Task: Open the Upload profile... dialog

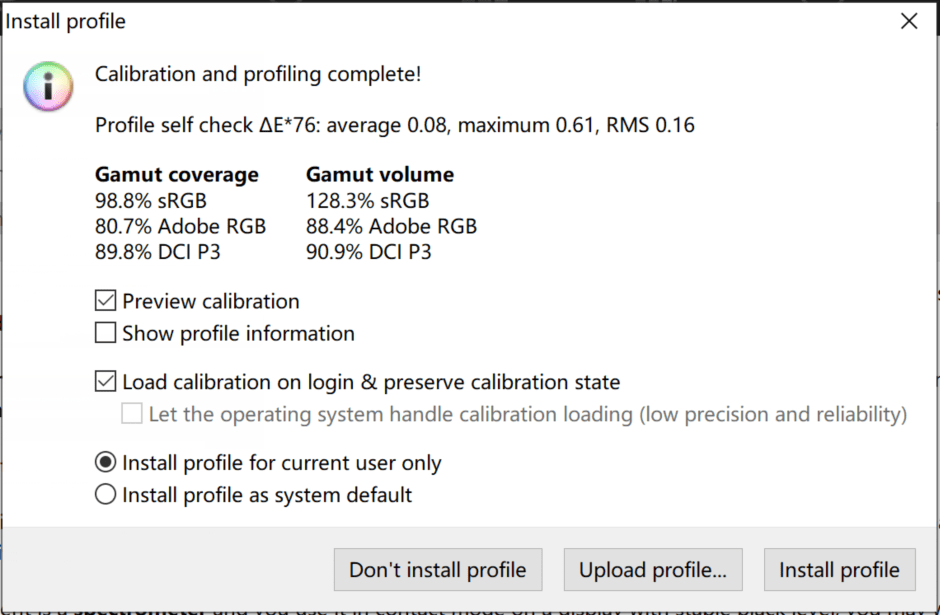Action: (x=653, y=570)
